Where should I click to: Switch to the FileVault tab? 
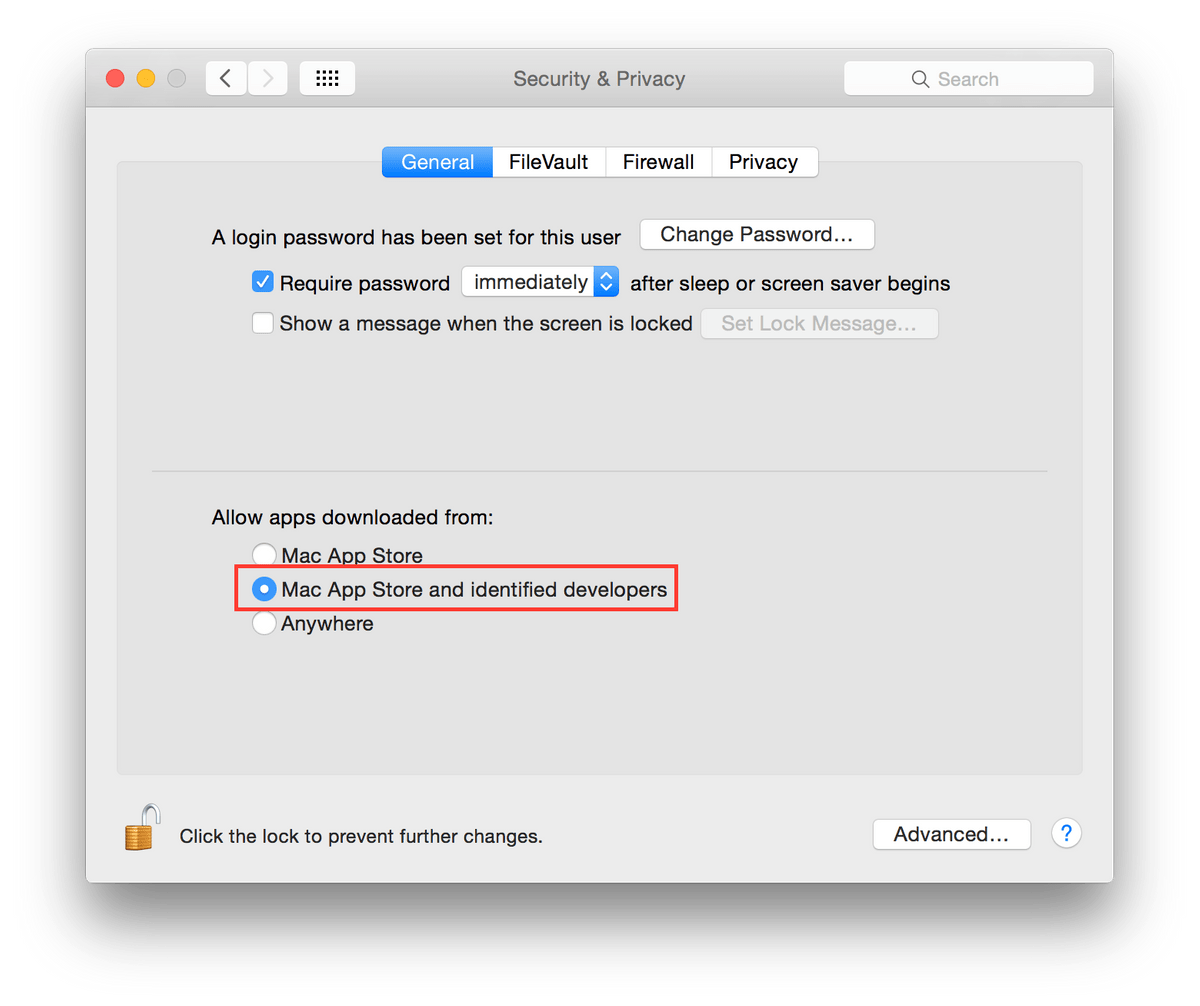click(x=548, y=161)
